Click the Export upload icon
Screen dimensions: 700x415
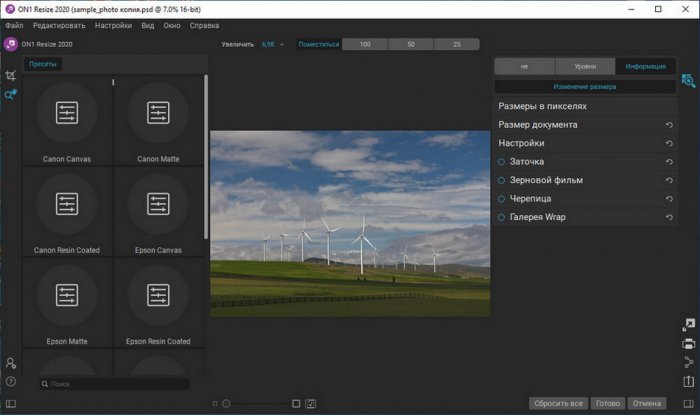click(x=688, y=381)
